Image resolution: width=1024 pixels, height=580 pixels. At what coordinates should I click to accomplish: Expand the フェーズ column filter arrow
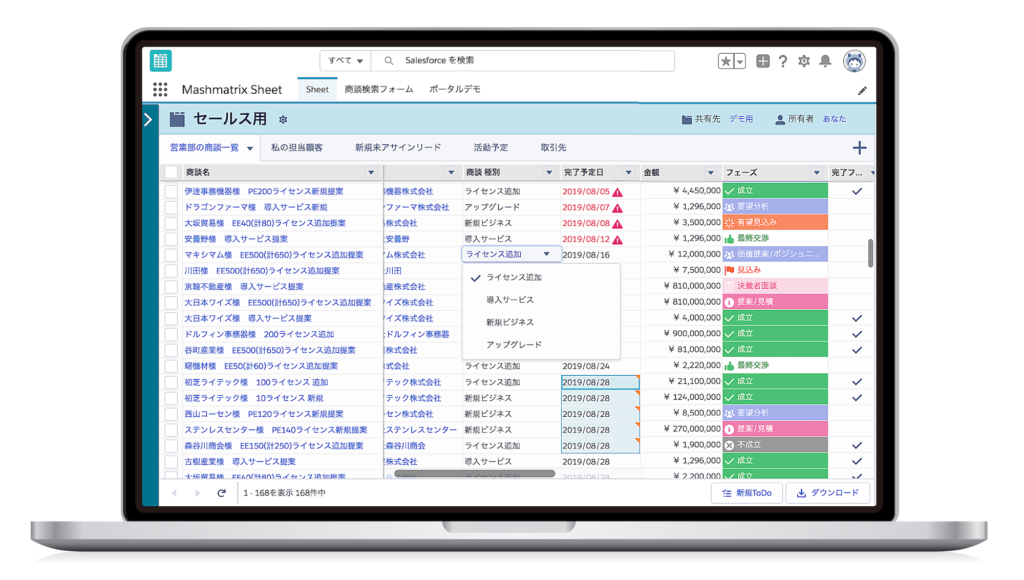point(817,173)
